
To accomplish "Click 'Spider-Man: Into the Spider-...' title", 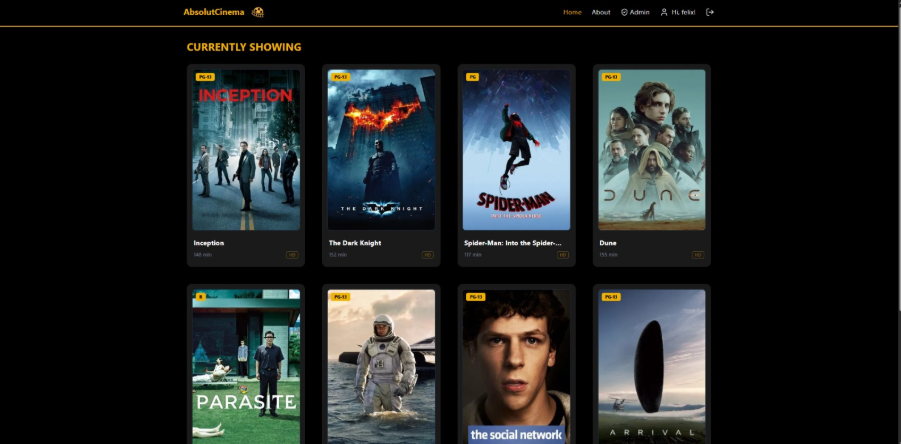I will [x=513, y=243].
